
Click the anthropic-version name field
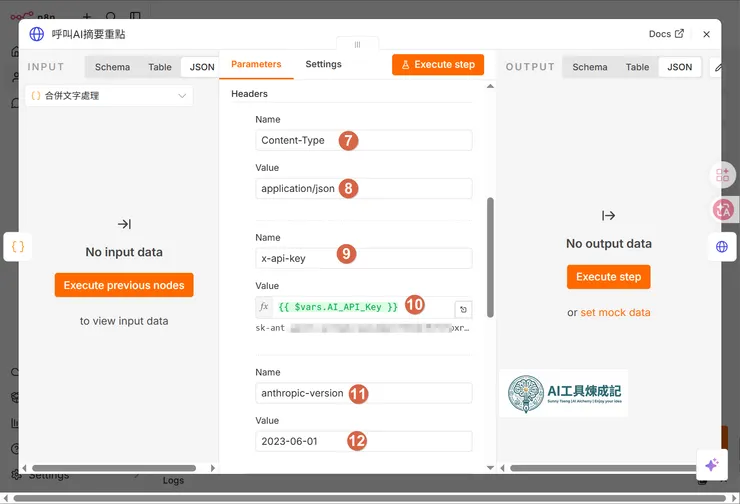click(x=363, y=393)
